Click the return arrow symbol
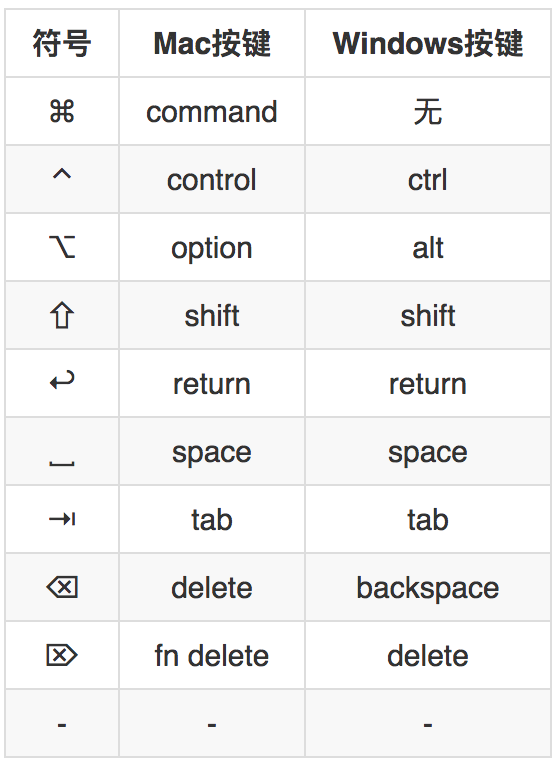The height and width of the screenshot is (766, 558). [62, 380]
